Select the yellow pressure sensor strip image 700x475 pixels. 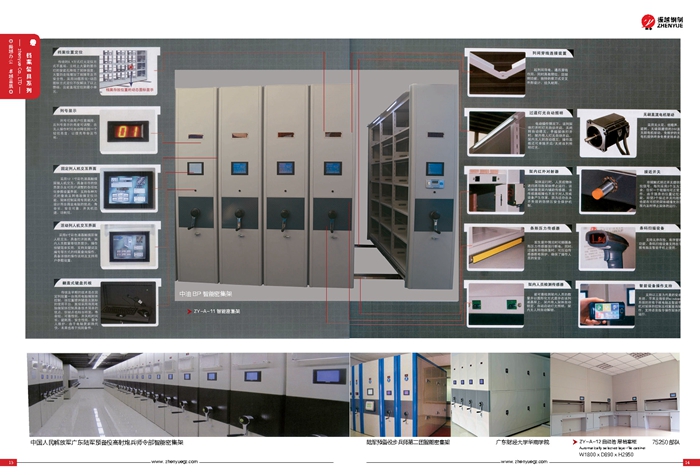[496, 247]
